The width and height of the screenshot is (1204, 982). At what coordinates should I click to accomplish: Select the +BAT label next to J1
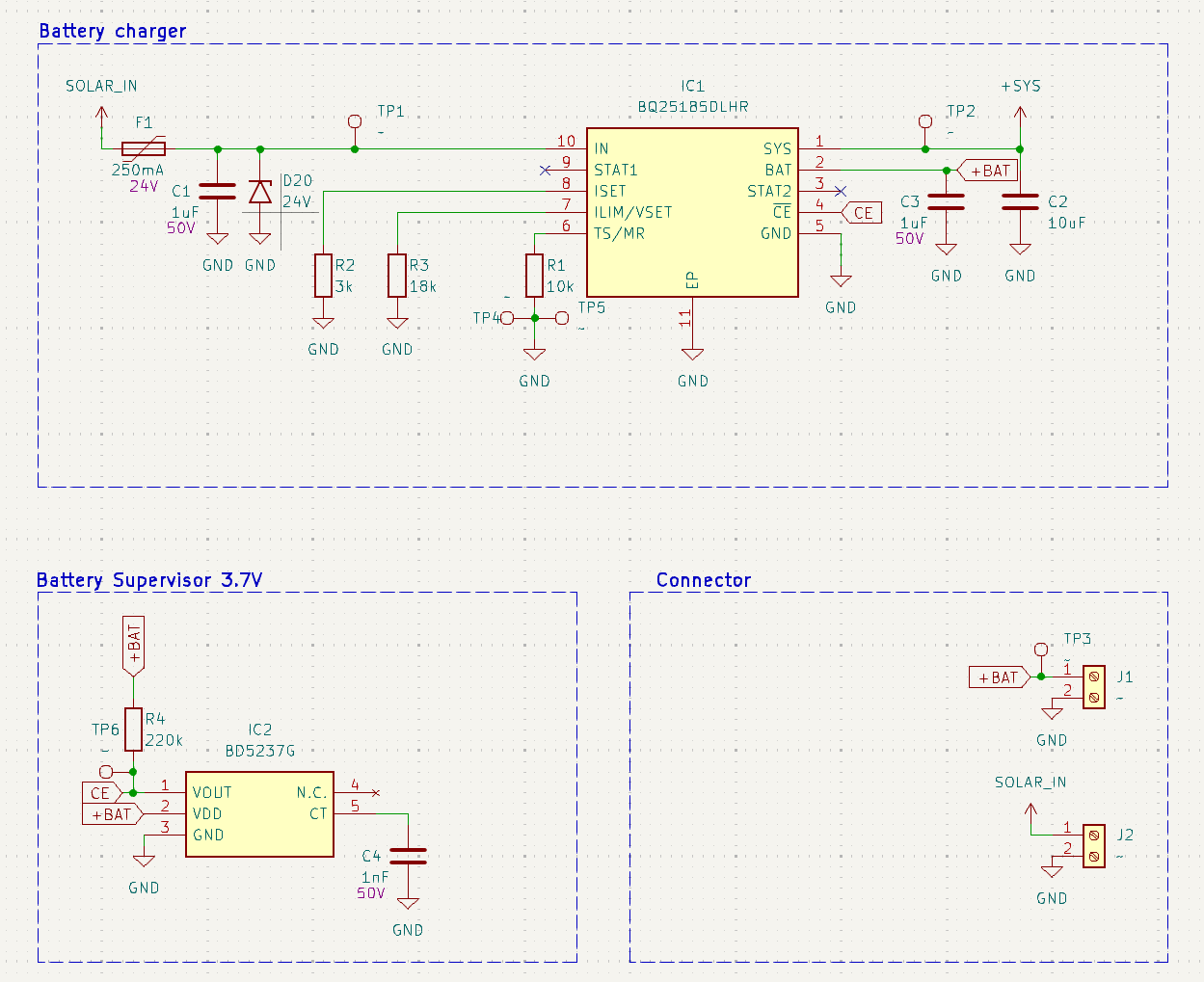999,677
